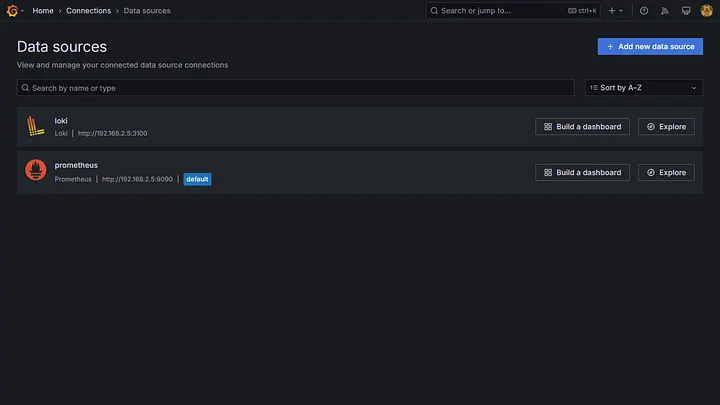The image size is (720, 405).
Task: Click loki URL http://192.168.2.5:3100
Action: [112, 133]
